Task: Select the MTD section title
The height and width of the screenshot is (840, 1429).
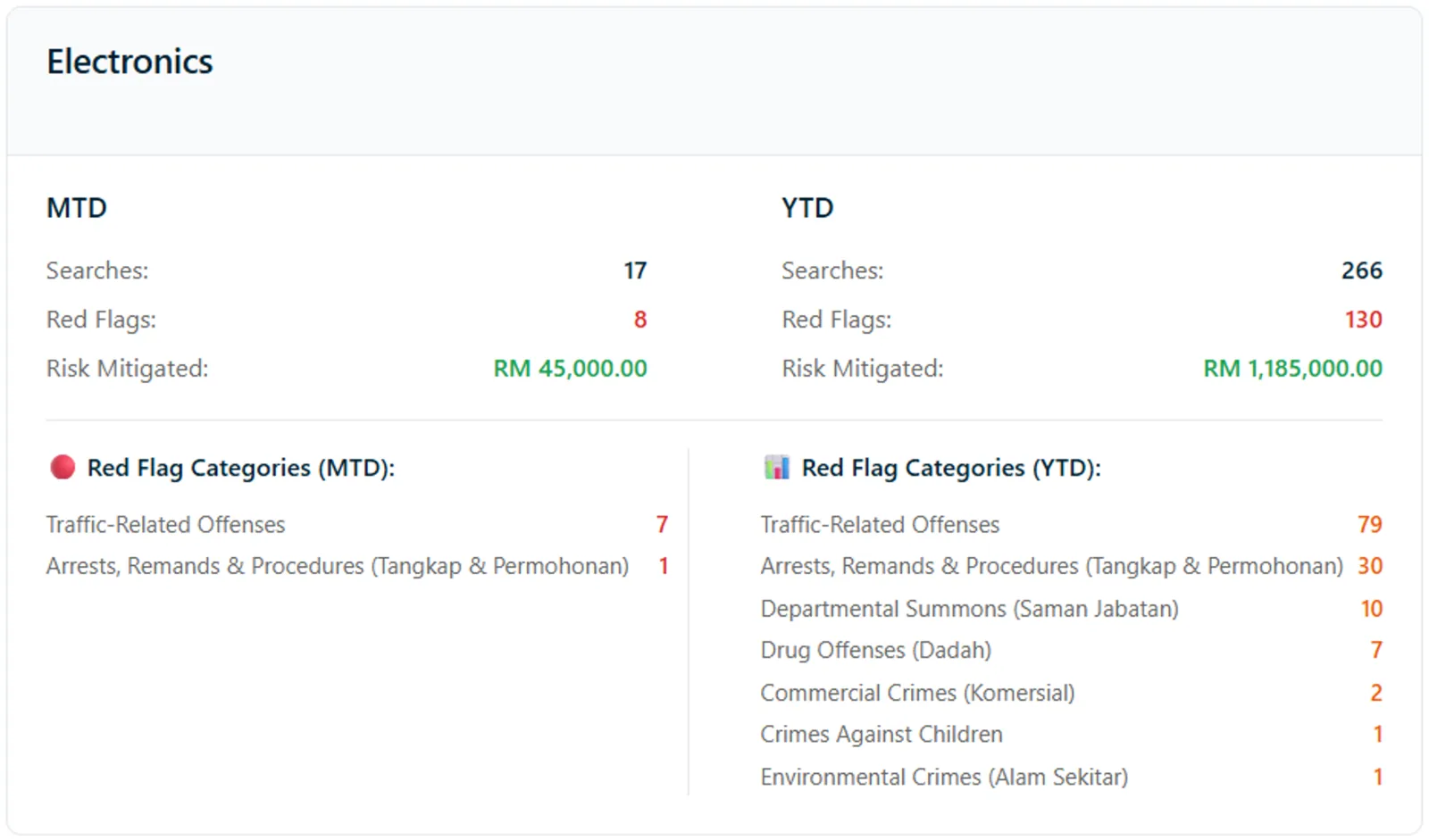Action: [77, 208]
